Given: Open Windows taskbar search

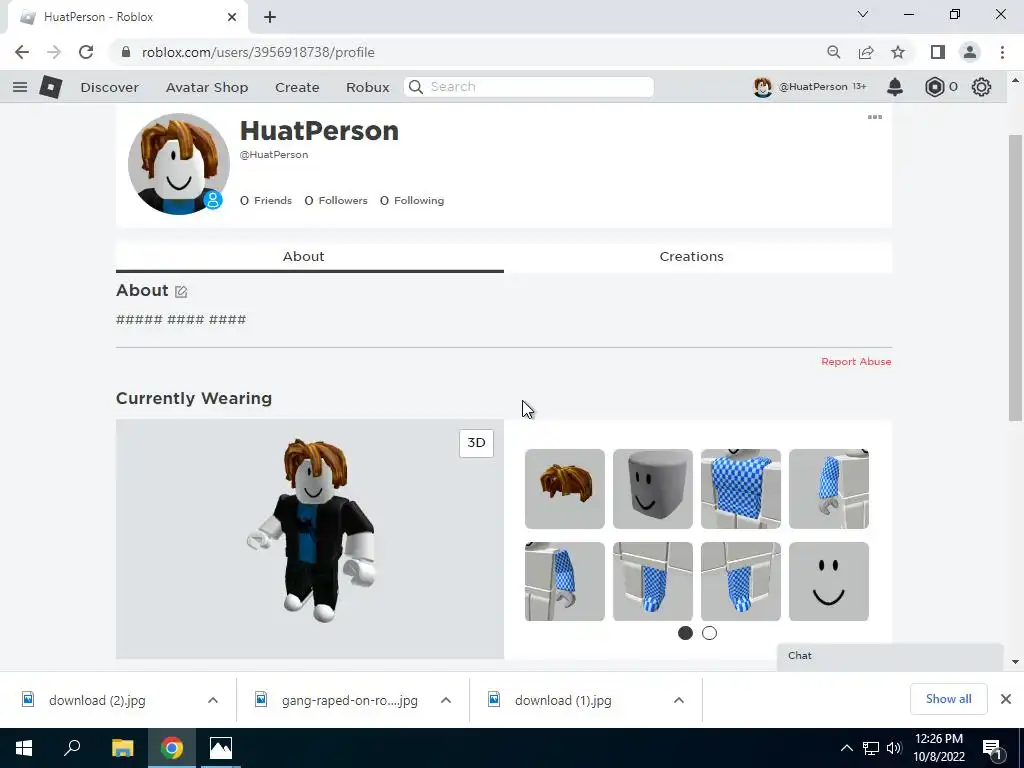Looking at the screenshot, I should pos(72,748).
